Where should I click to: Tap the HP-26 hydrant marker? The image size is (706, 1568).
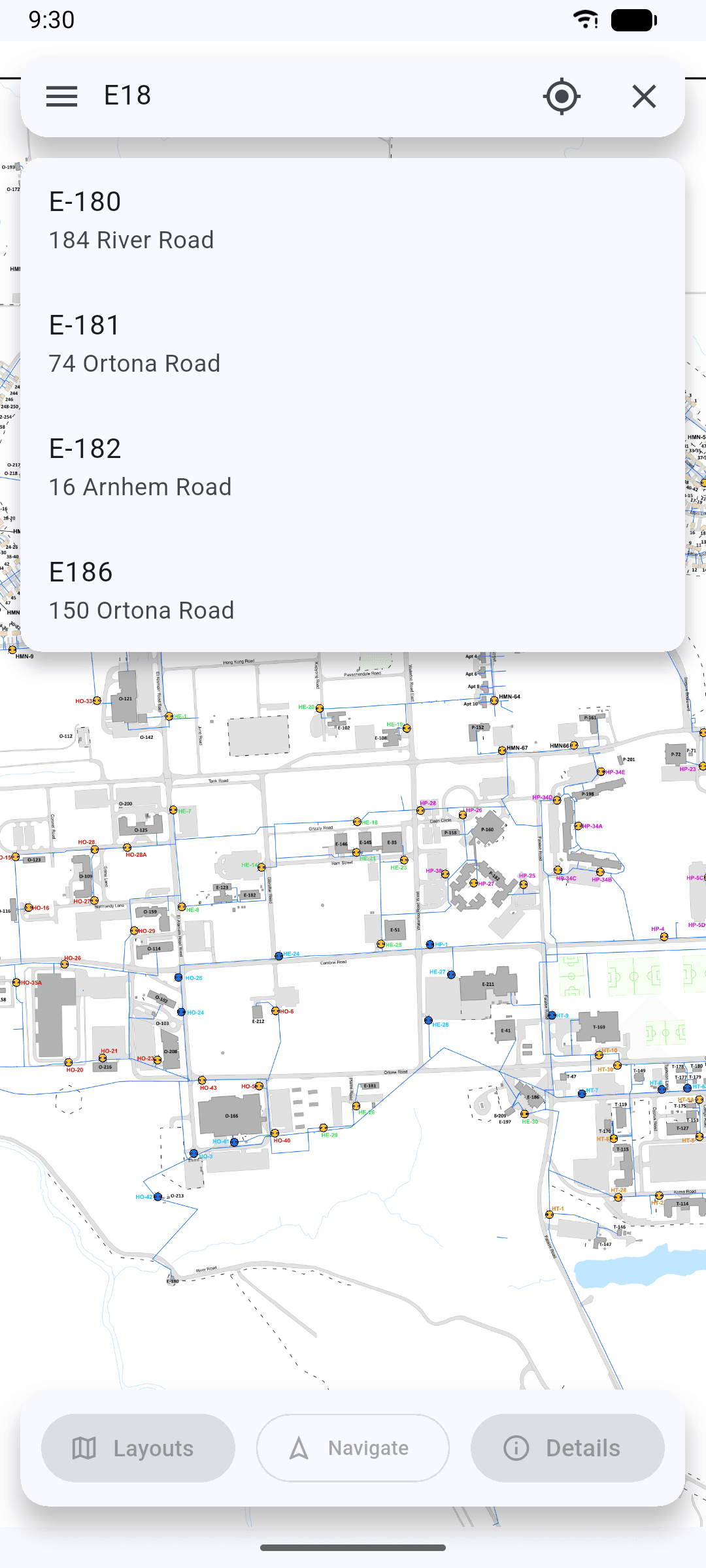pyautogui.click(x=462, y=815)
